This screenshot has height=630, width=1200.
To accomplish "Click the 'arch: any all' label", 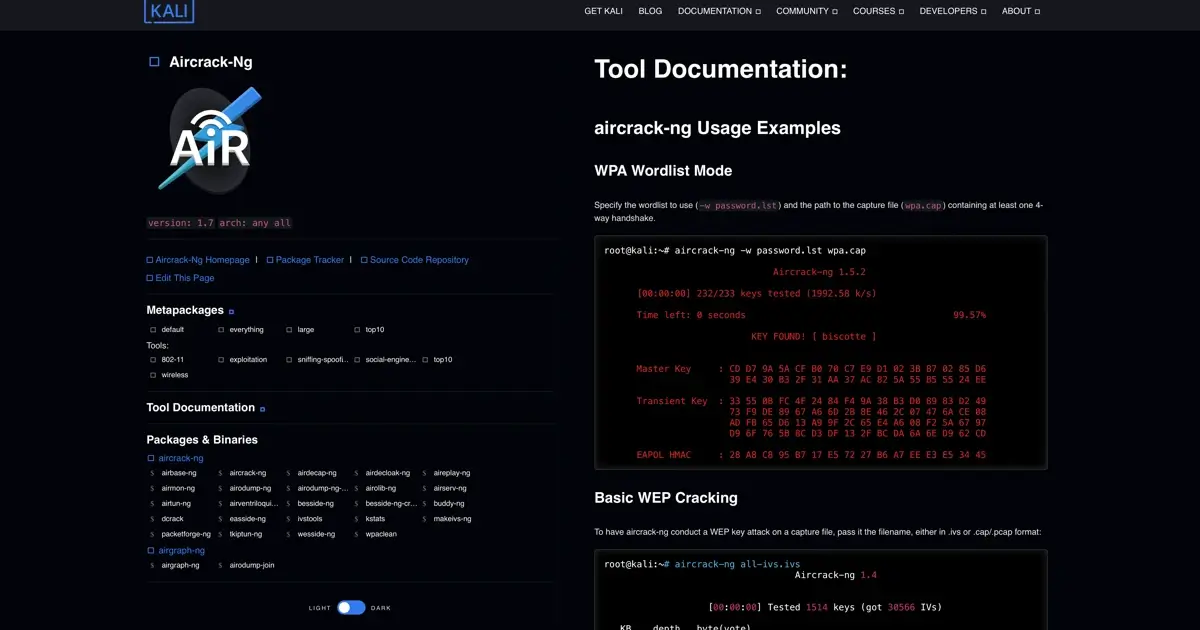I will tap(255, 223).
